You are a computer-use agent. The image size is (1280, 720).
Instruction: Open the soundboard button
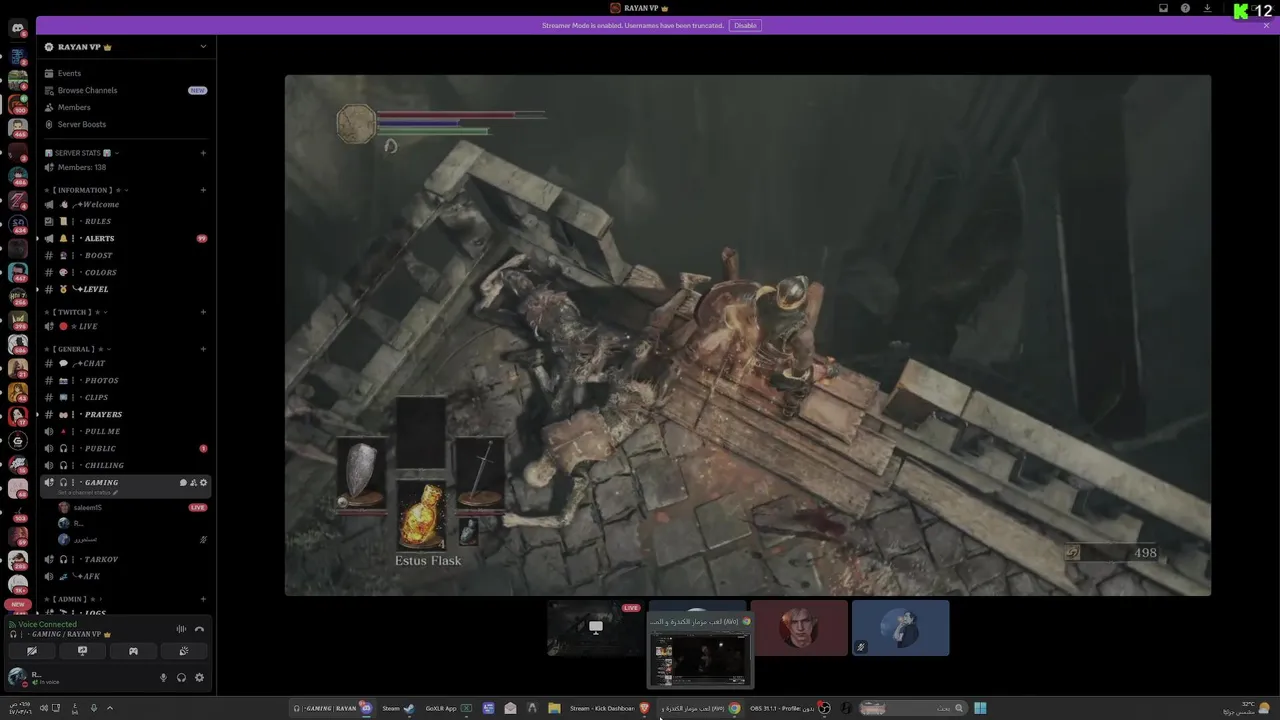[183, 651]
